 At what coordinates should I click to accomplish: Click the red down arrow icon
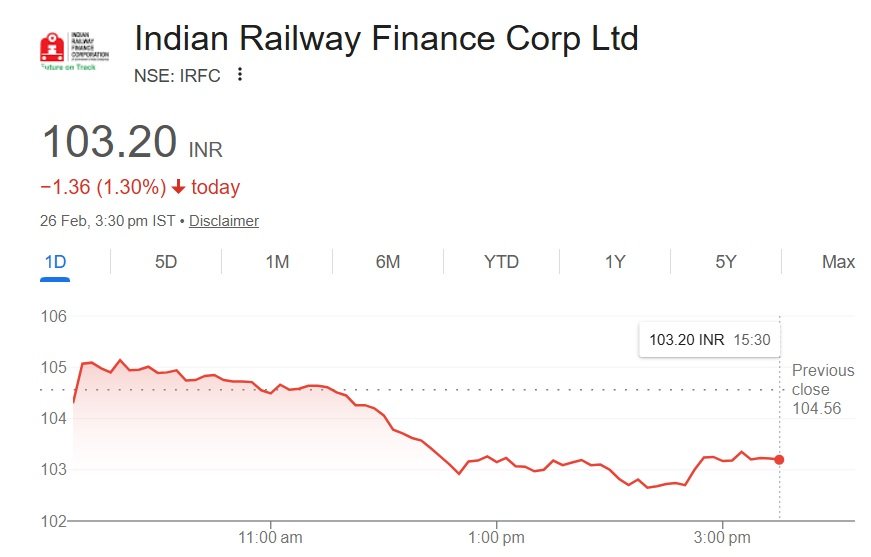click(x=178, y=187)
